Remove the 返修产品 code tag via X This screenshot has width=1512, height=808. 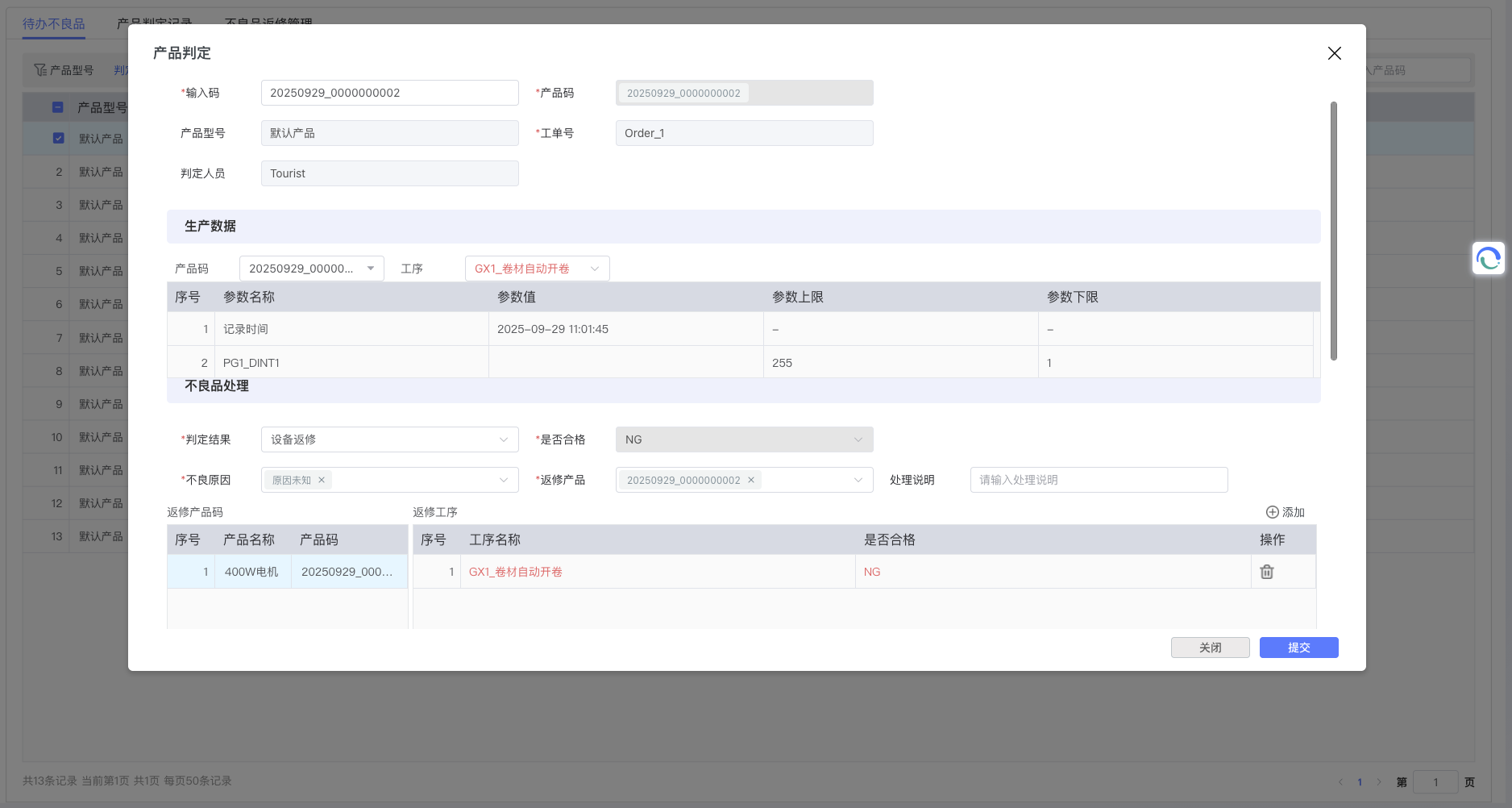coord(751,480)
